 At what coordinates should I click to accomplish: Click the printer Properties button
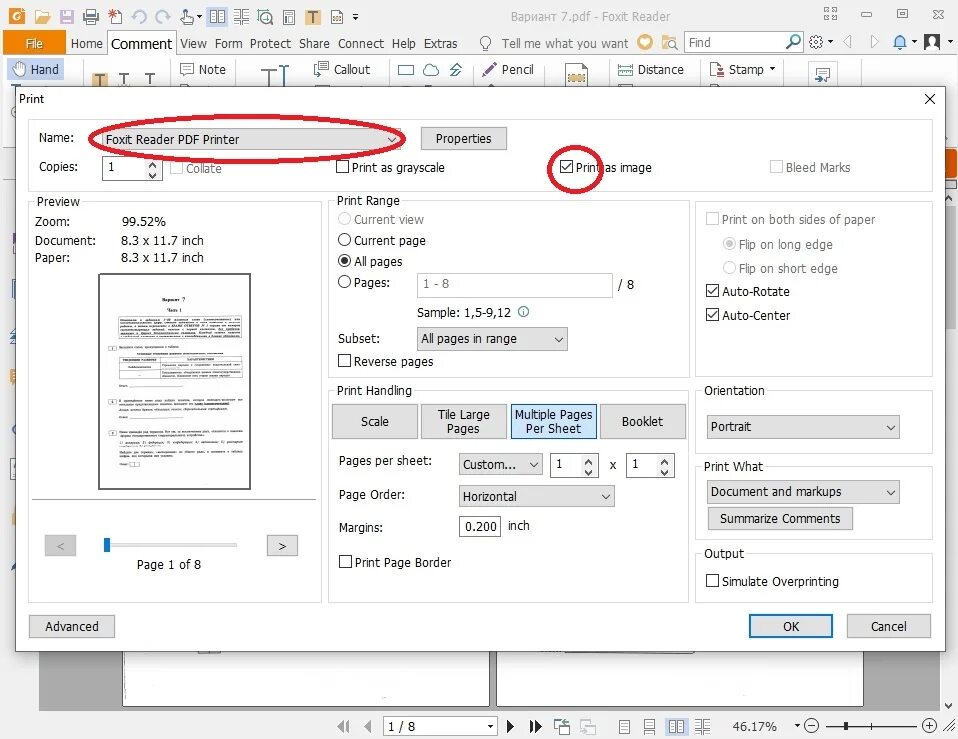coord(464,139)
